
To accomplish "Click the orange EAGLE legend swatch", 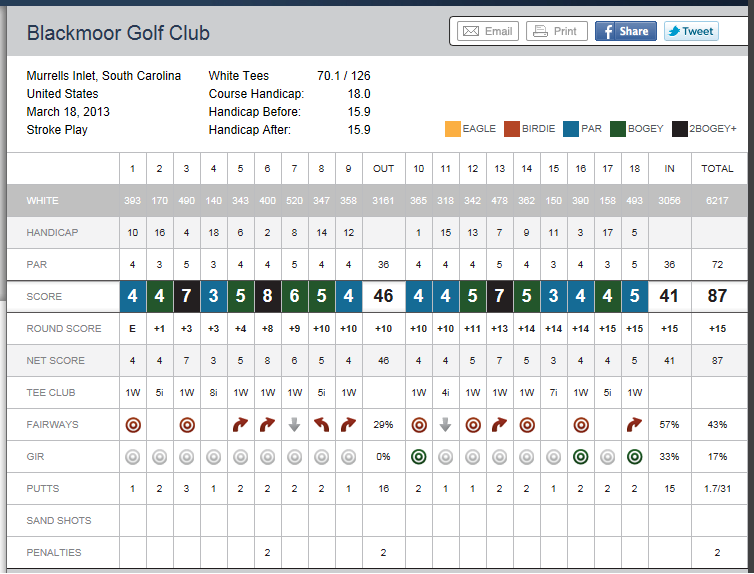I will (452, 129).
